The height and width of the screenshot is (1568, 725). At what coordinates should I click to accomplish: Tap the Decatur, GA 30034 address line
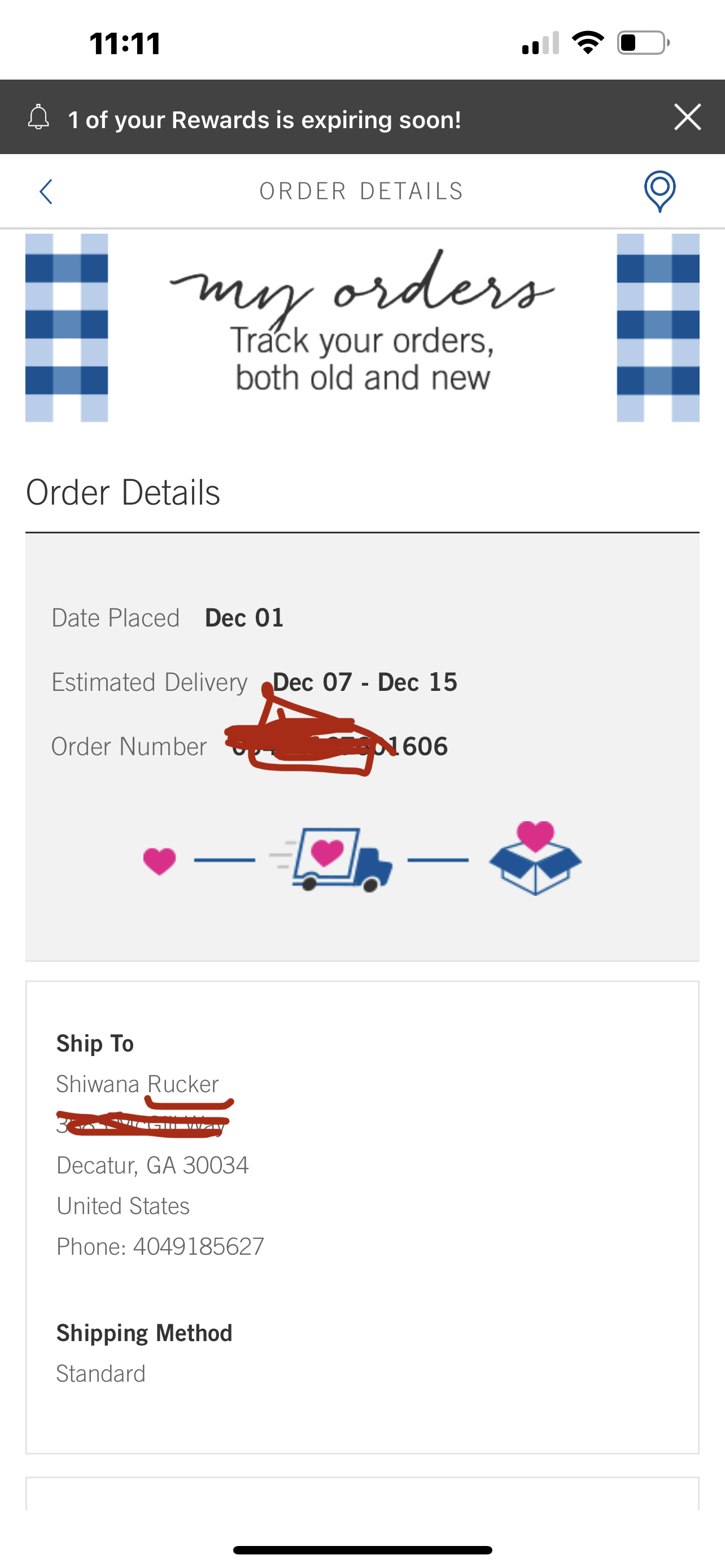(152, 1165)
